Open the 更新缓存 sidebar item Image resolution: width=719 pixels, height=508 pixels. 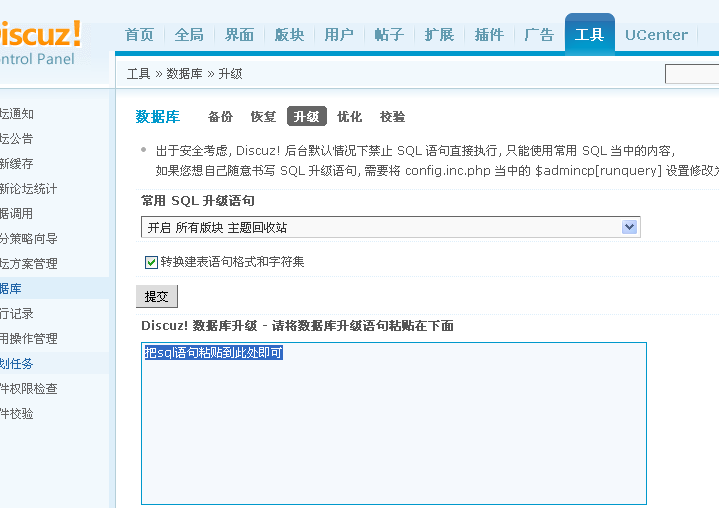pyautogui.click(x=17, y=164)
